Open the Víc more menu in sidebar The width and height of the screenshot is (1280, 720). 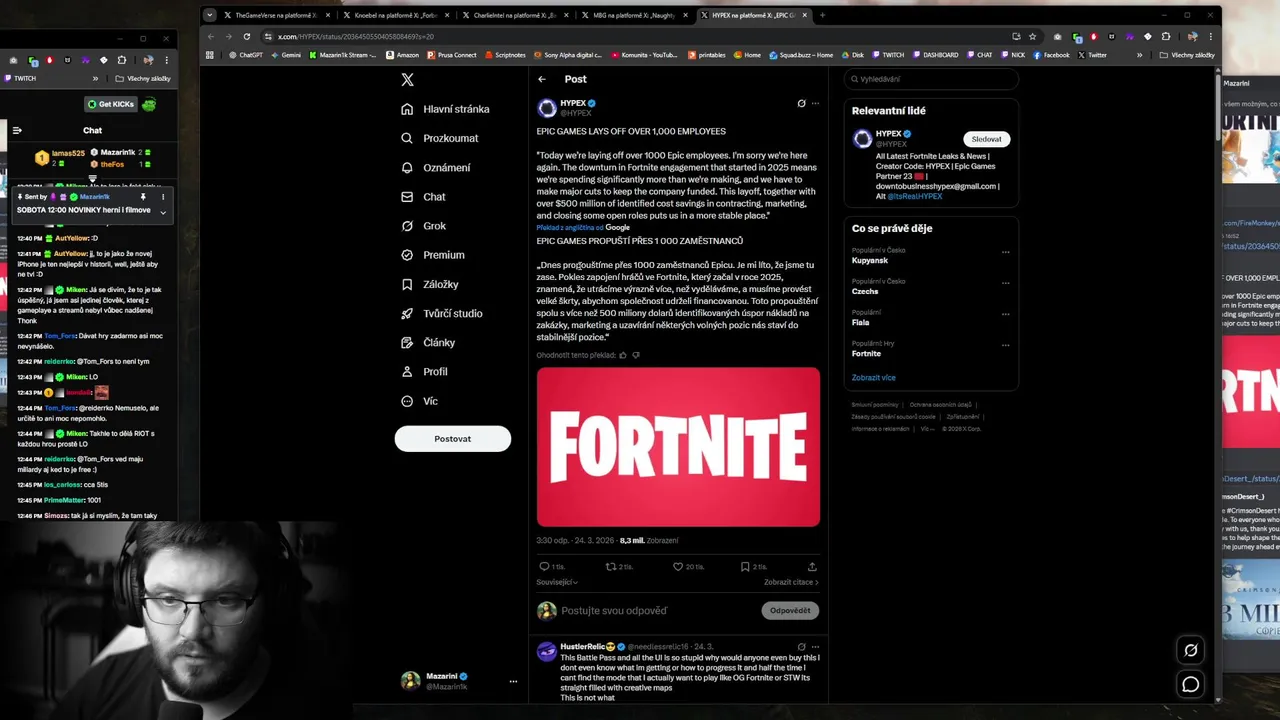coord(419,401)
